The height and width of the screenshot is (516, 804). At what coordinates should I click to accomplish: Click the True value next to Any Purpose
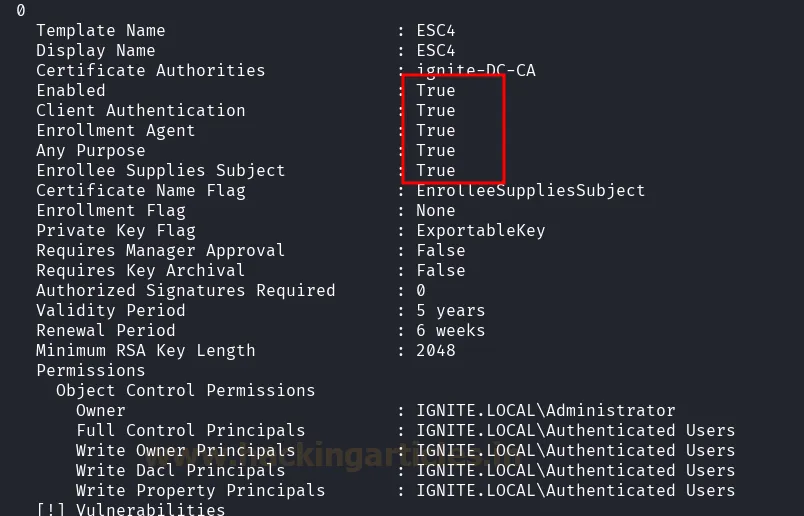click(x=436, y=150)
